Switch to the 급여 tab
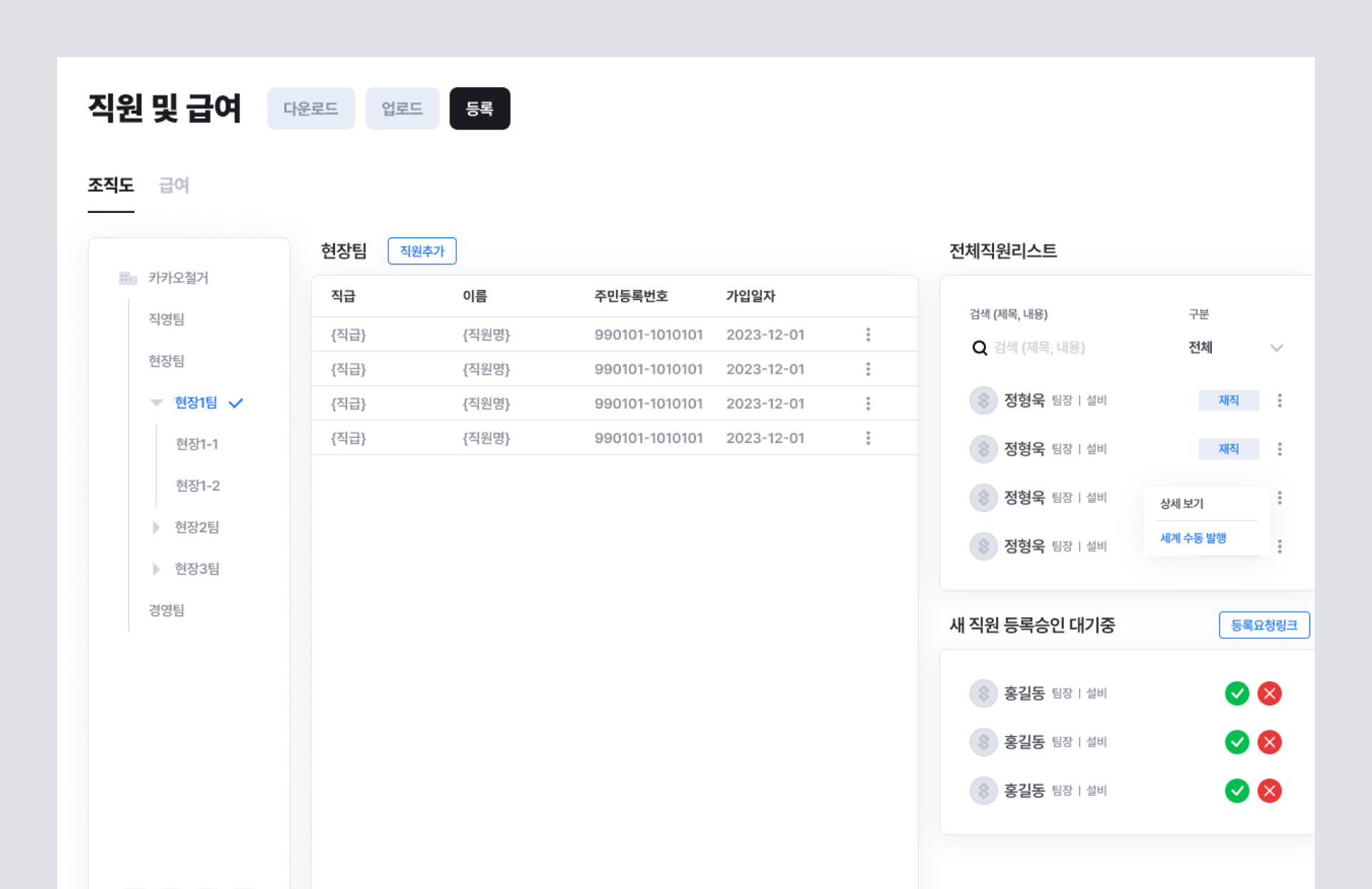1372x889 pixels. 174,186
